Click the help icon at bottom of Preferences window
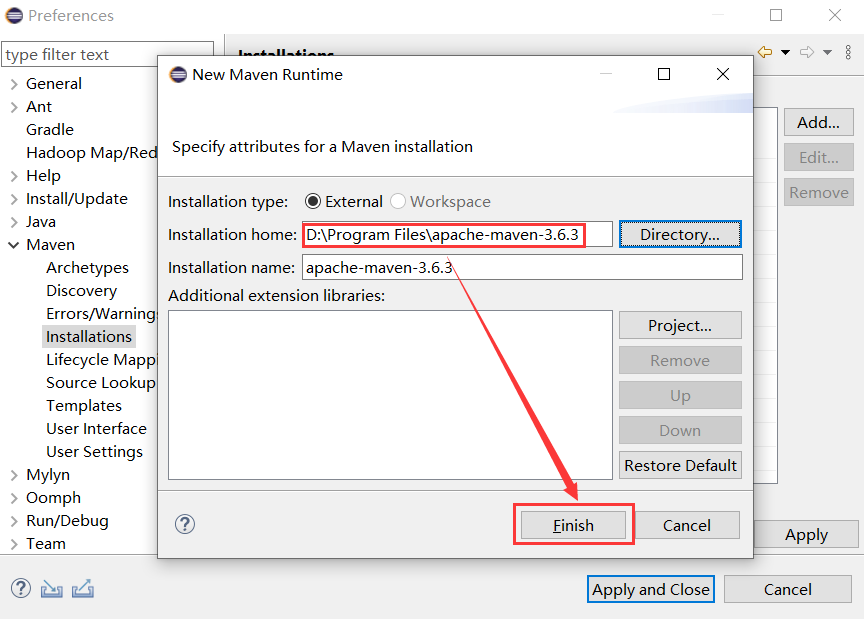The height and width of the screenshot is (619, 864). click(21, 588)
